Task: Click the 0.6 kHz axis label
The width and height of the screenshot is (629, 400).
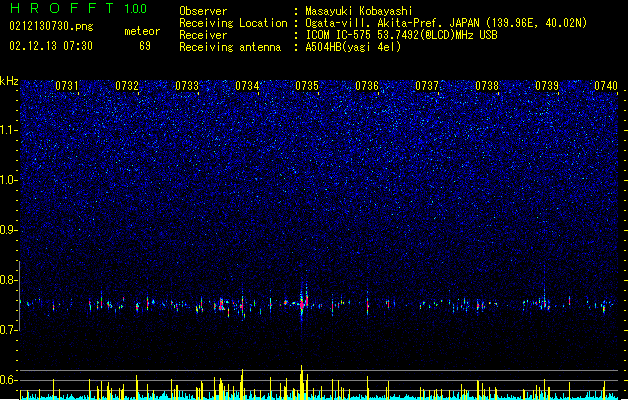Action: 8,380
